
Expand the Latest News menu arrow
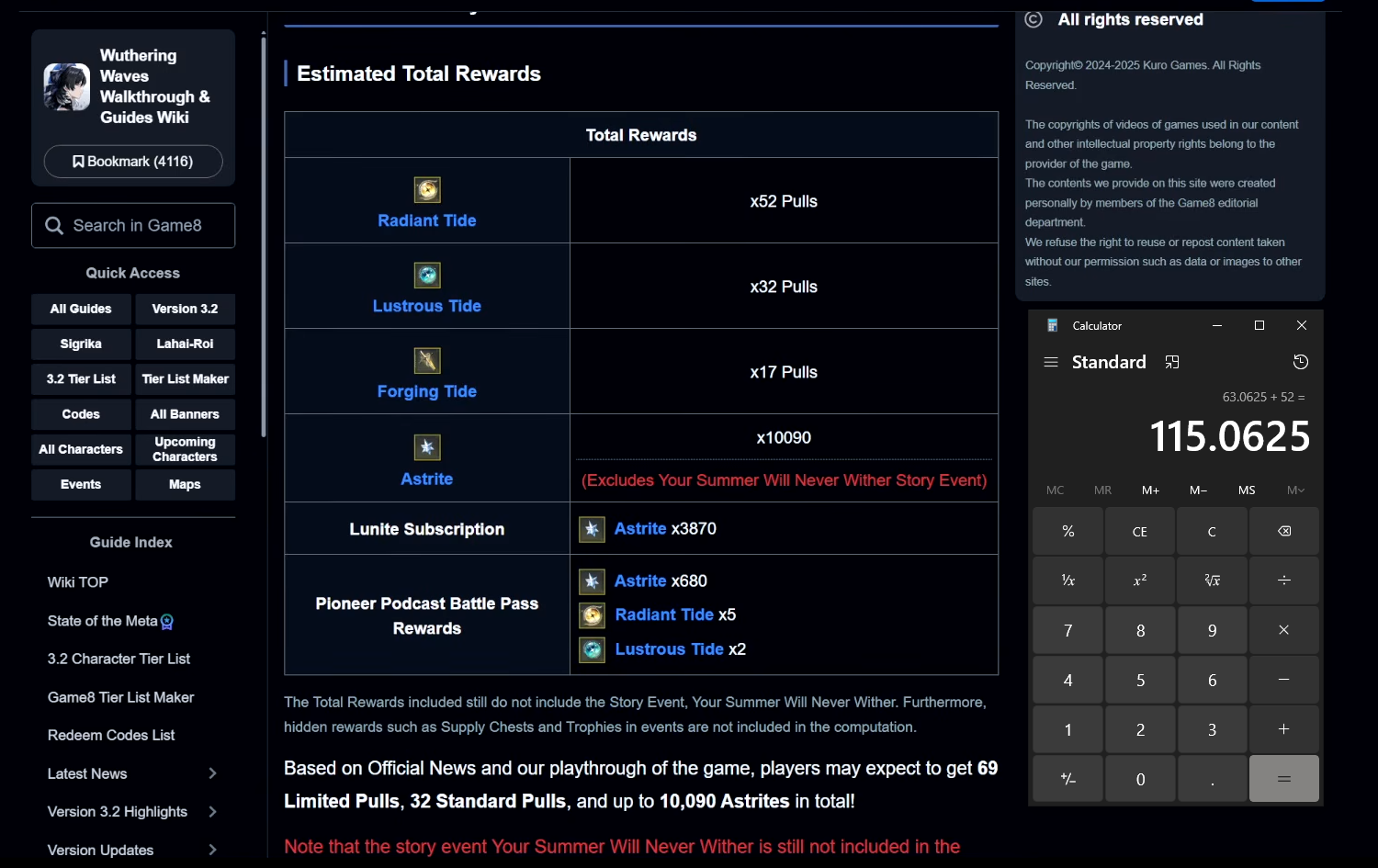(212, 773)
